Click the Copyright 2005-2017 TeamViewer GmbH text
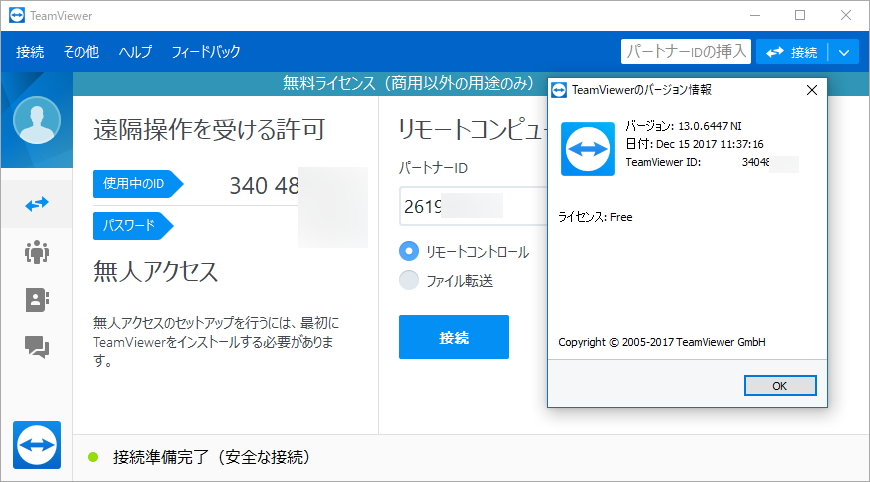The height and width of the screenshot is (482, 870). tap(662, 342)
